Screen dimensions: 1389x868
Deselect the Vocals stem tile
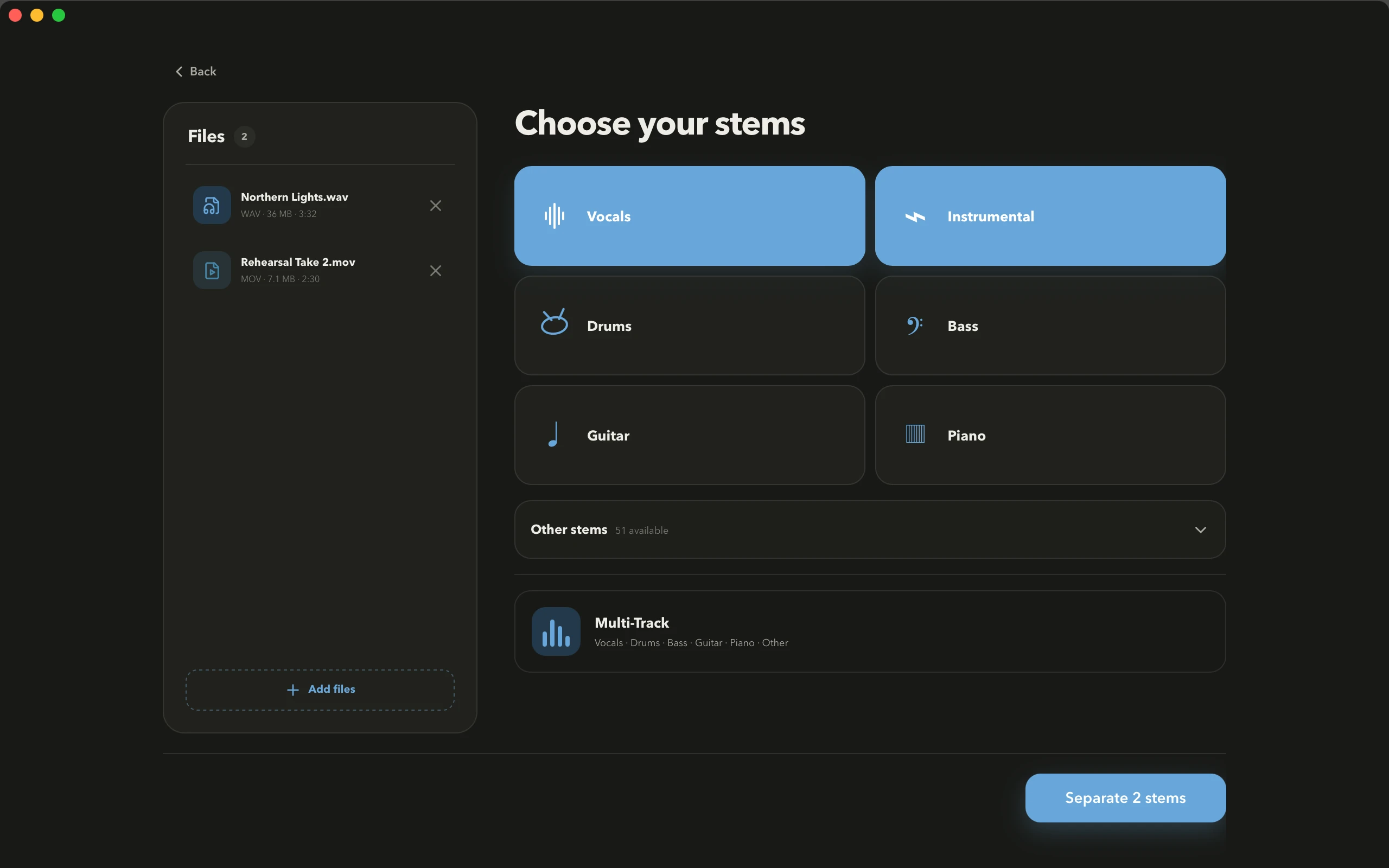689,216
